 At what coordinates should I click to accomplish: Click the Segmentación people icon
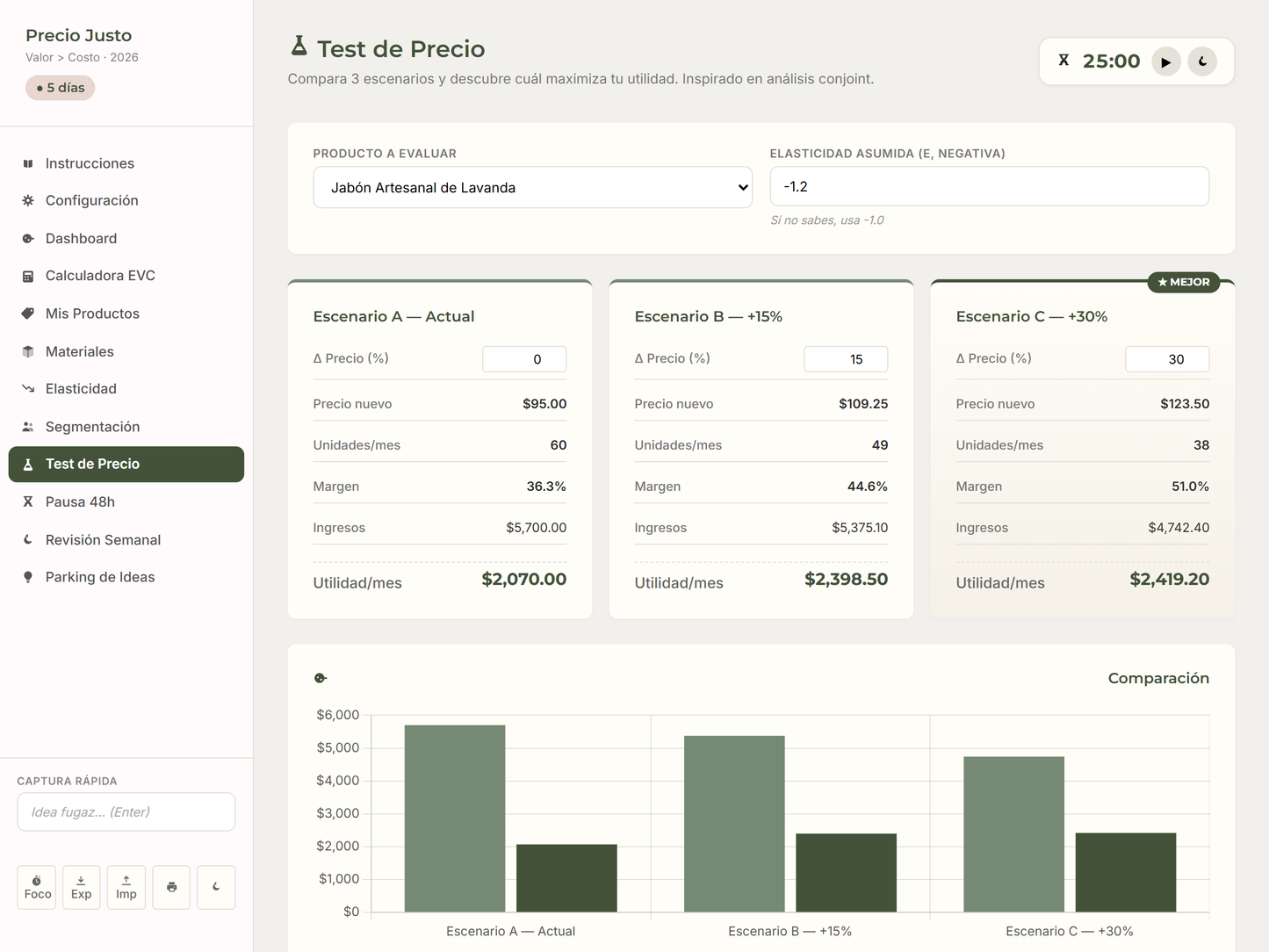pos(28,427)
